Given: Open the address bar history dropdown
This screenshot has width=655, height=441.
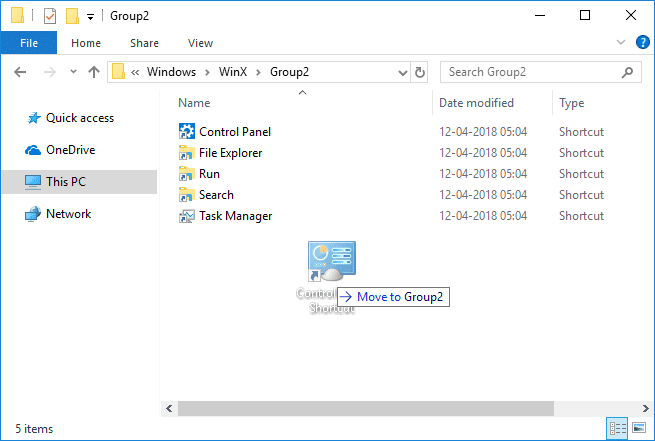Looking at the screenshot, I should point(402,72).
